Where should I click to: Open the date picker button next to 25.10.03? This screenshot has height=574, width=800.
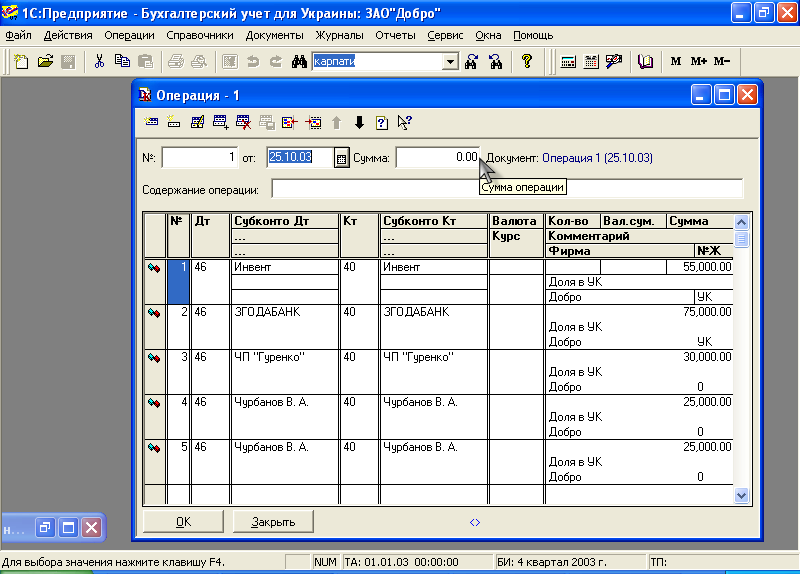(x=341, y=158)
